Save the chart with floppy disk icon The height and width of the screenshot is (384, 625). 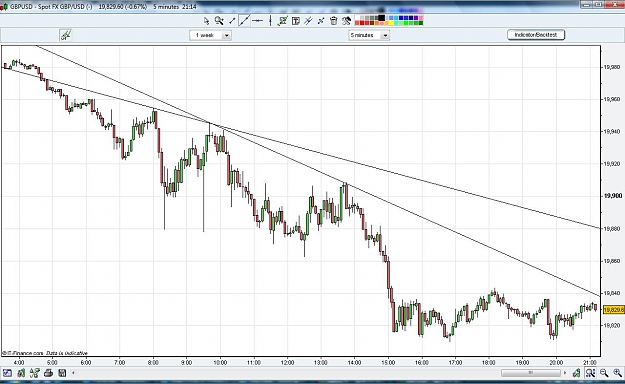62,373
